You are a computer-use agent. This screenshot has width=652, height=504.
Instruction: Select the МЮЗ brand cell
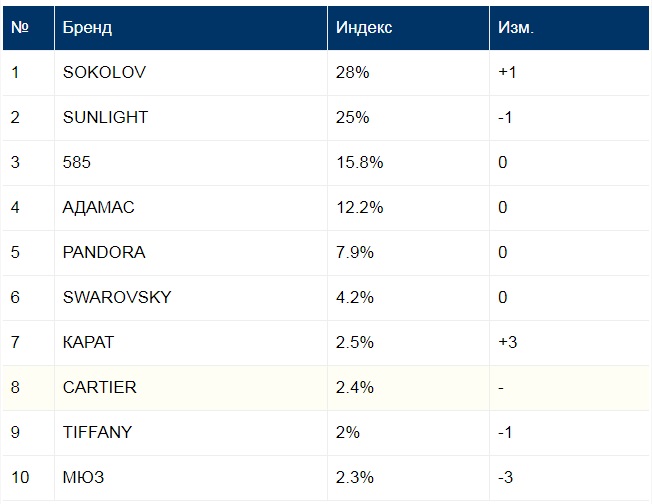[83, 477]
